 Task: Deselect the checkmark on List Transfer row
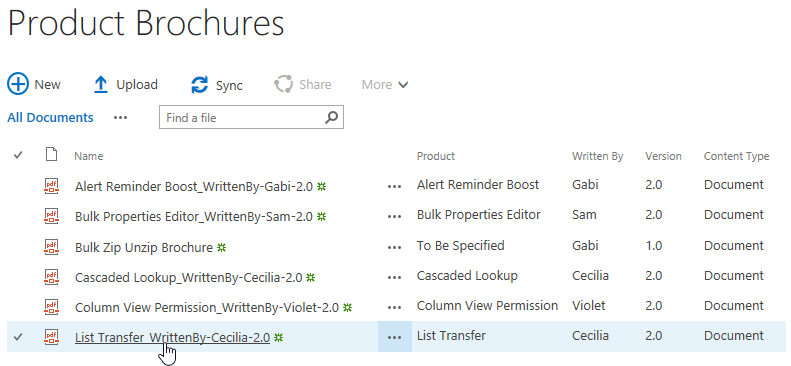[18, 337]
